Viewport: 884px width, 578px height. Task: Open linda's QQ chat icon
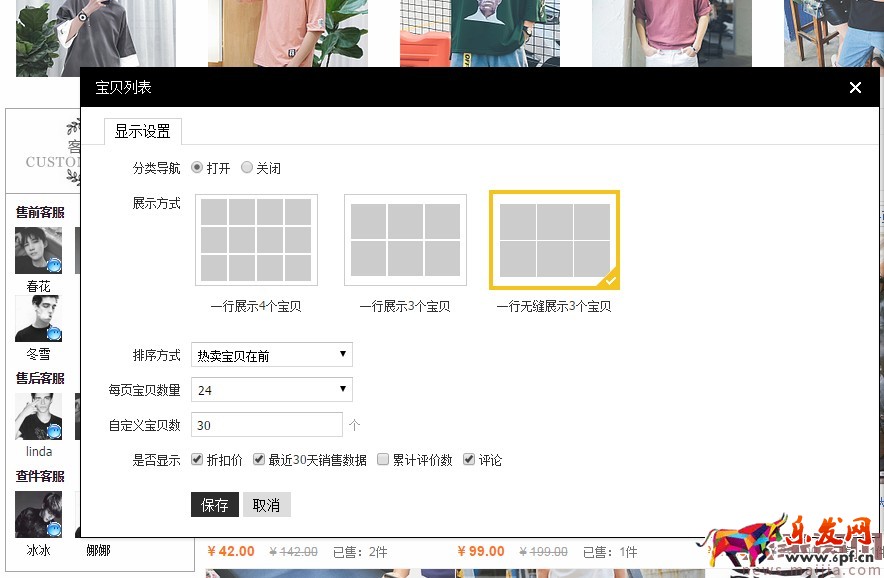click(53, 433)
